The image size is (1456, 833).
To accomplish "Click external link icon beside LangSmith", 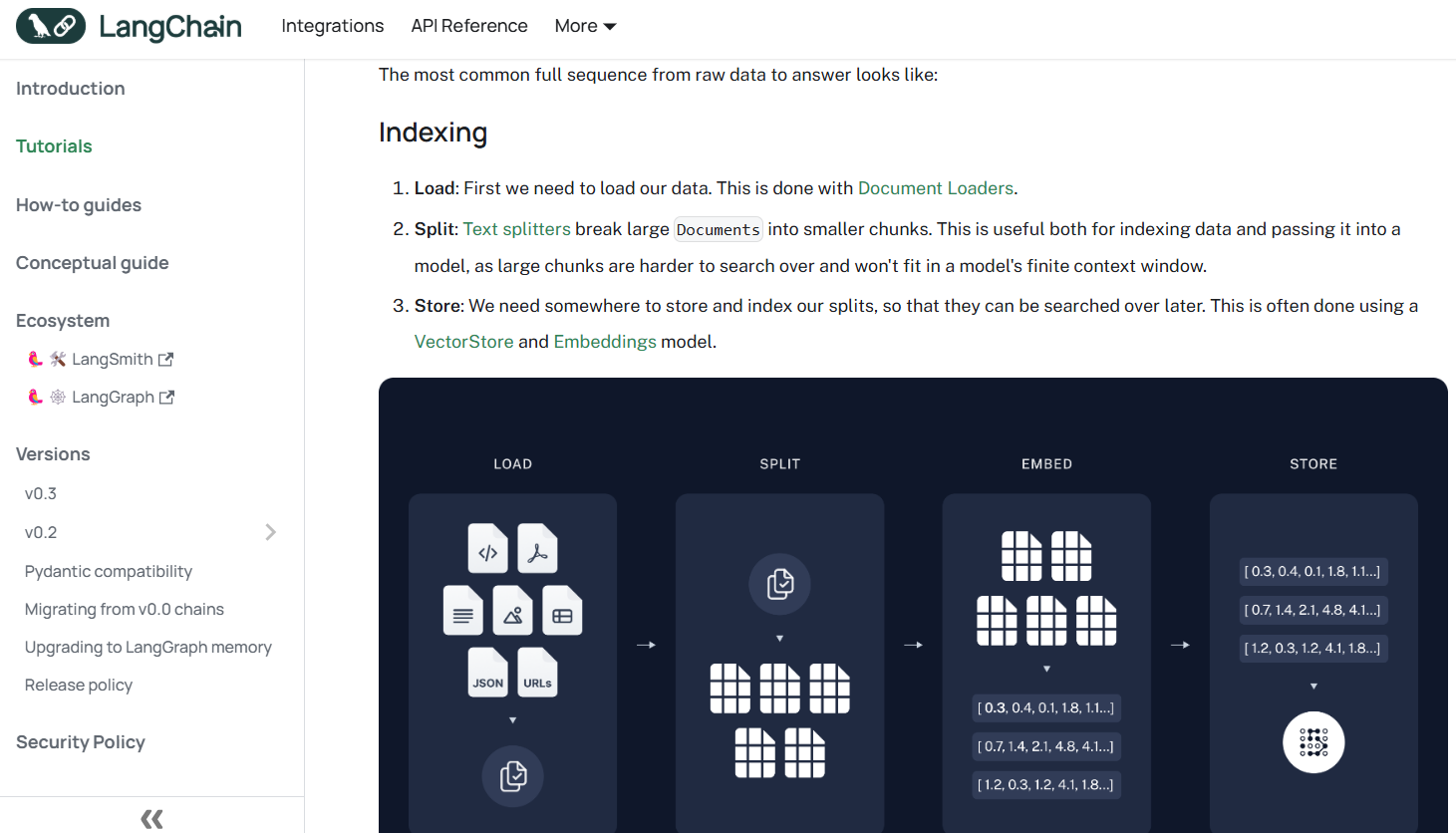I will (166, 359).
